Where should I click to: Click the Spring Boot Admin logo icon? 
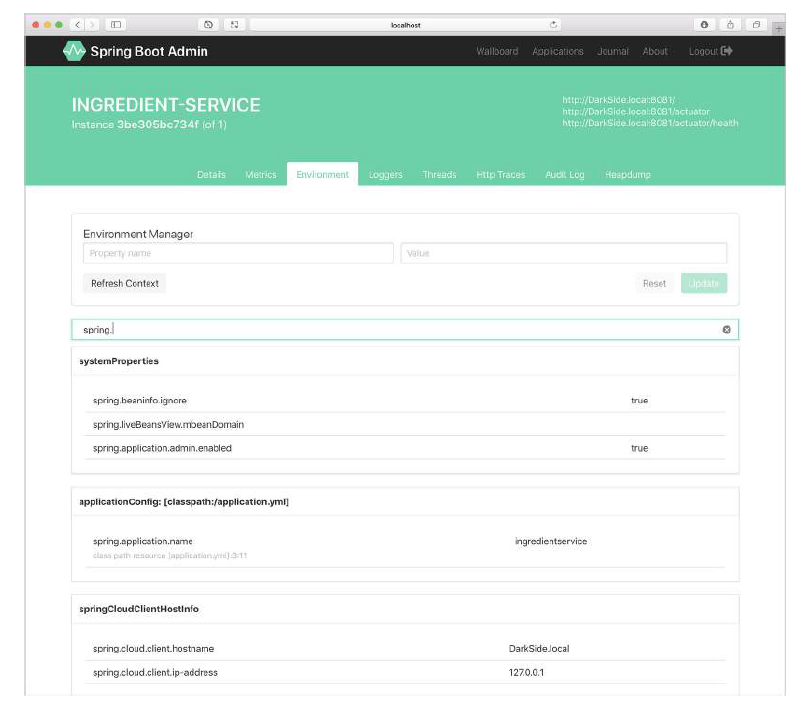tap(74, 51)
